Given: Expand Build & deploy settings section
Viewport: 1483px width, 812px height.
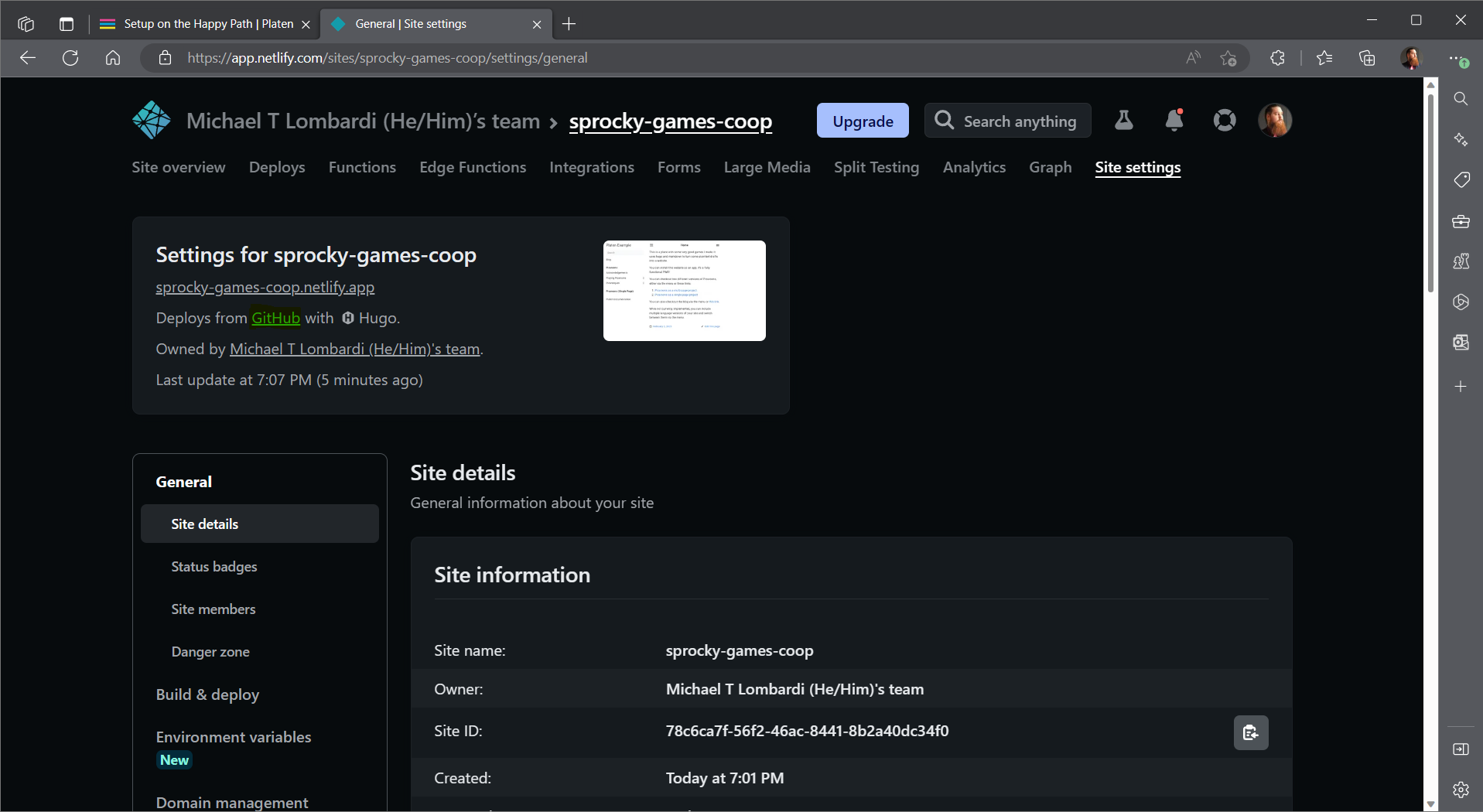Looking at the screenshot, I should 207,694.
